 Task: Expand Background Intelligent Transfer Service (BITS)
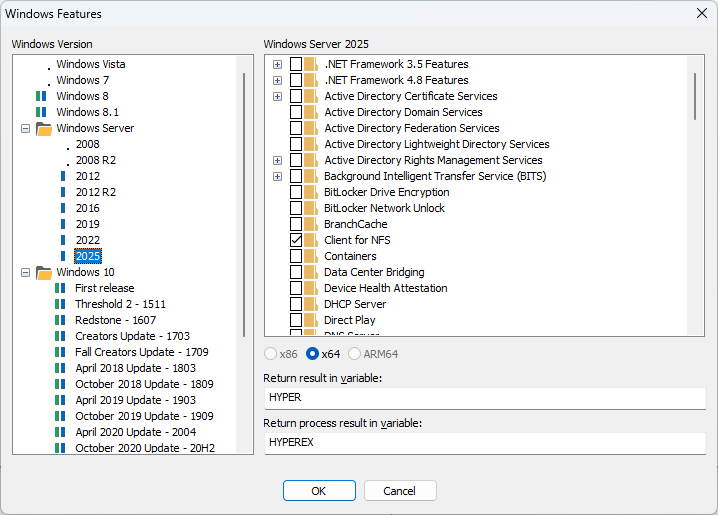pyautogui.click(x=277, y=177)
